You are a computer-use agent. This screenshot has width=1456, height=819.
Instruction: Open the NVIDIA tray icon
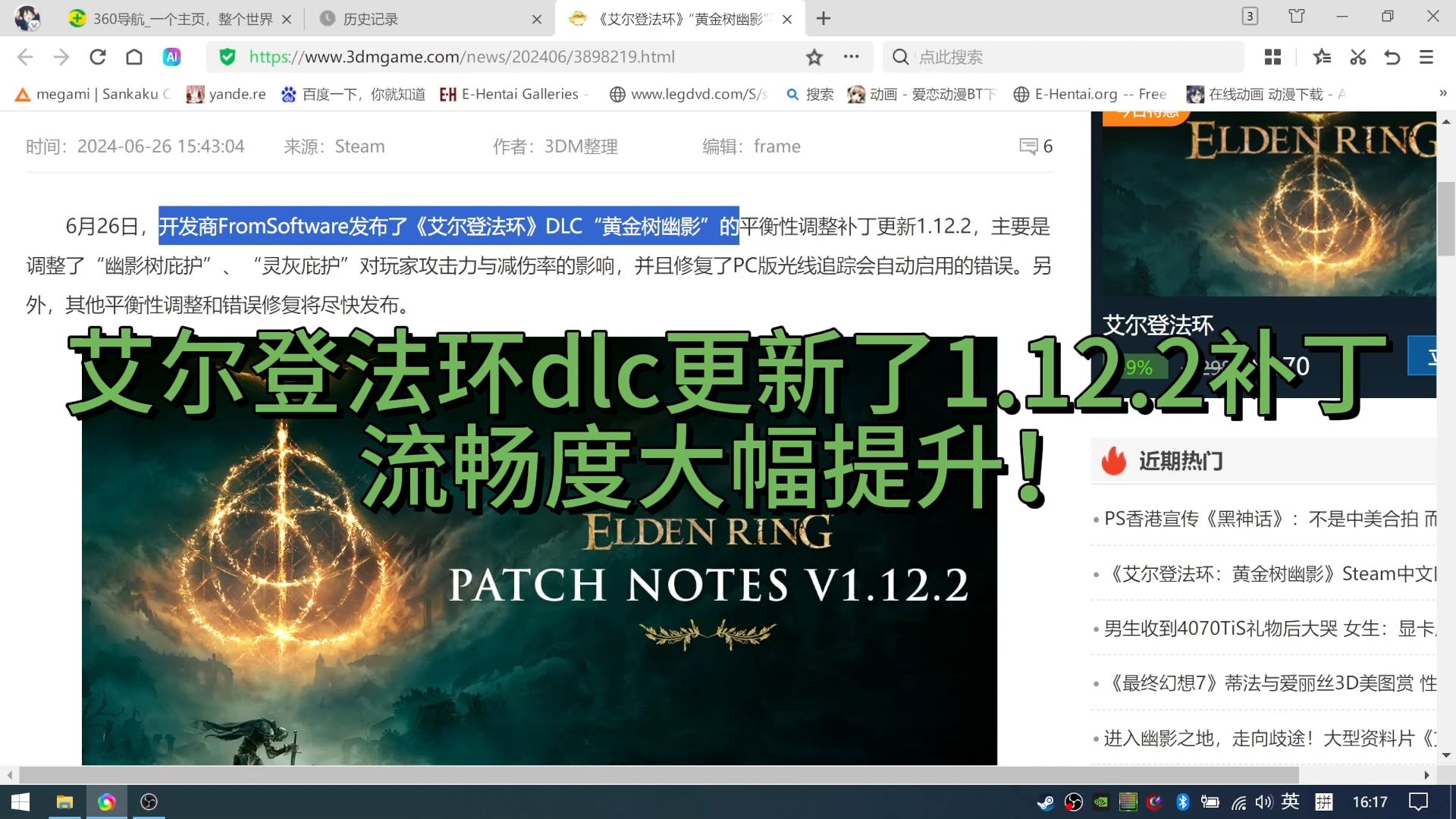click(x=1100, y=802)
